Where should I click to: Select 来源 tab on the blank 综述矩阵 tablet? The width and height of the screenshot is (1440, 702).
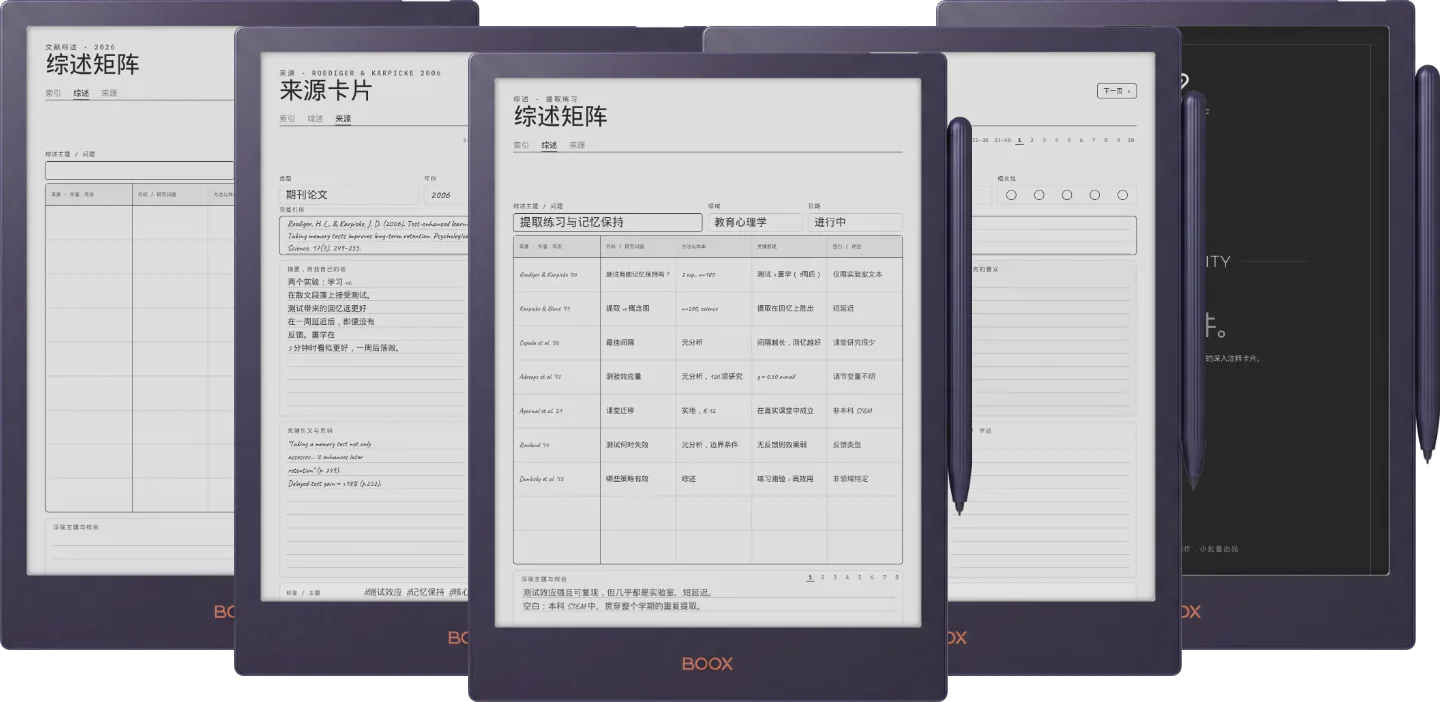109,93
